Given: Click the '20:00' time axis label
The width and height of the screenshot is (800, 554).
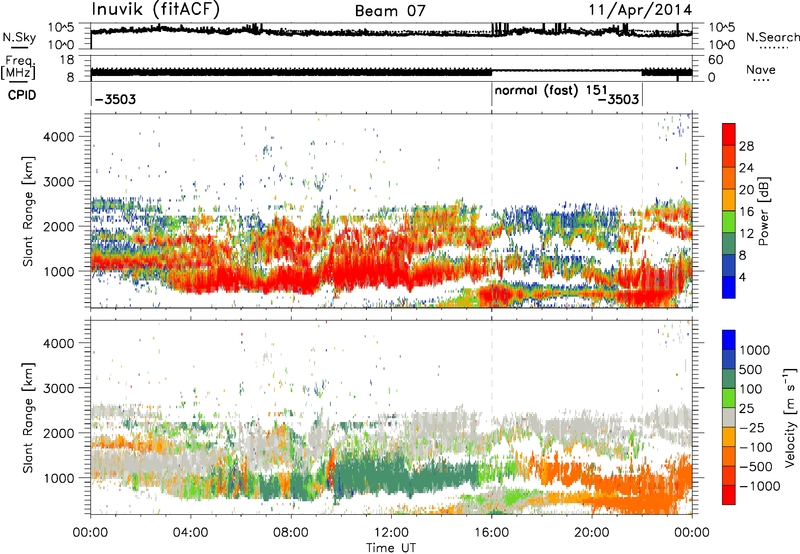Looking at the screenshot, I should (592, 533).
